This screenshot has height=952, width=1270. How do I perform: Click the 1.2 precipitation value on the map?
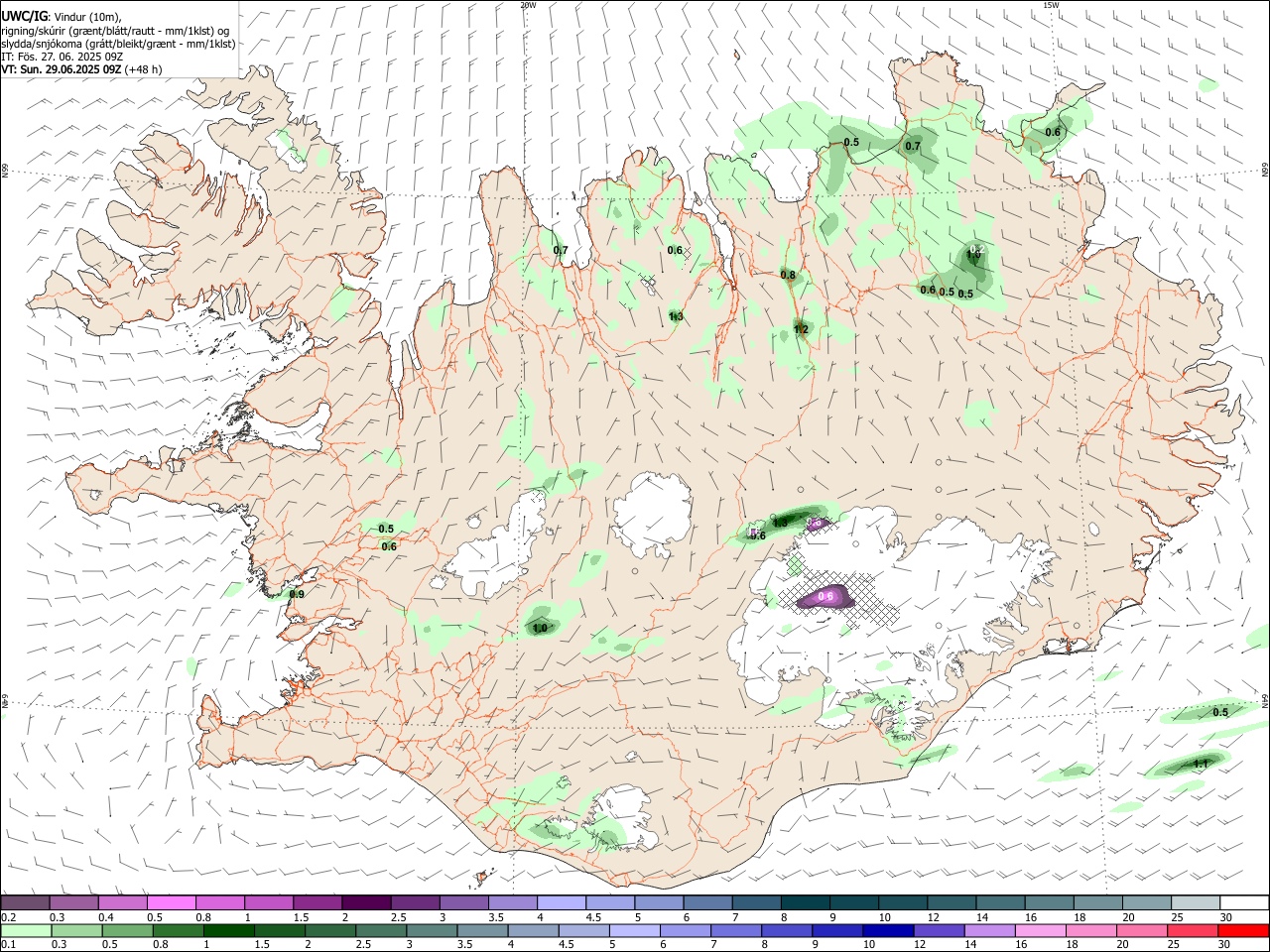(x=801, y=329)
